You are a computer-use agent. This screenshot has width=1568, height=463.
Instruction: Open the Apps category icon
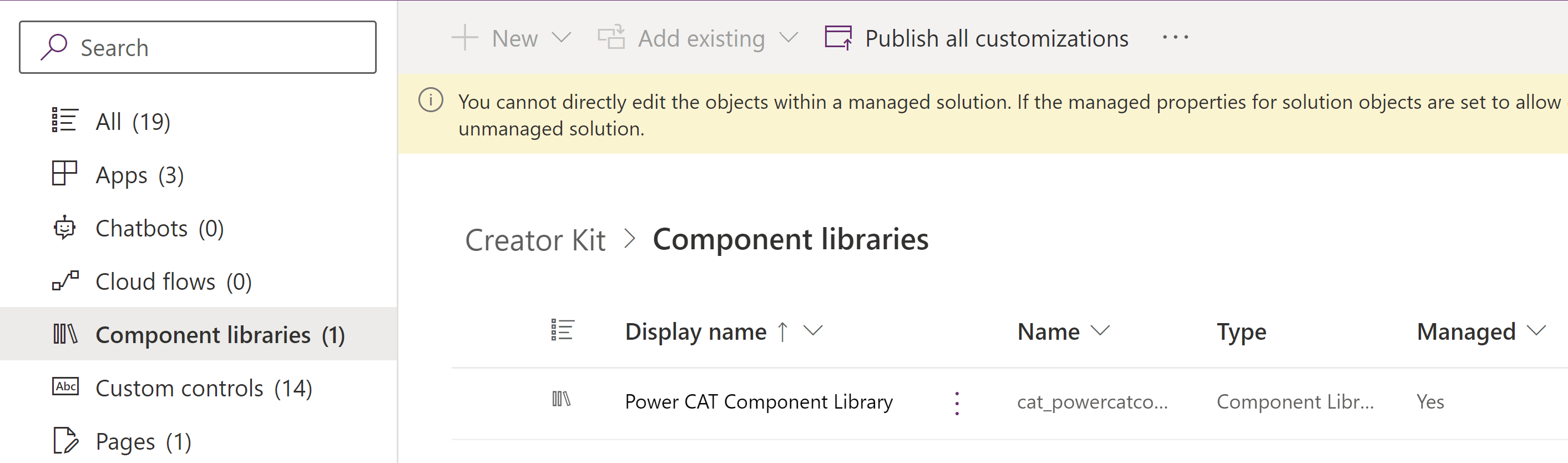coord(64,174)
